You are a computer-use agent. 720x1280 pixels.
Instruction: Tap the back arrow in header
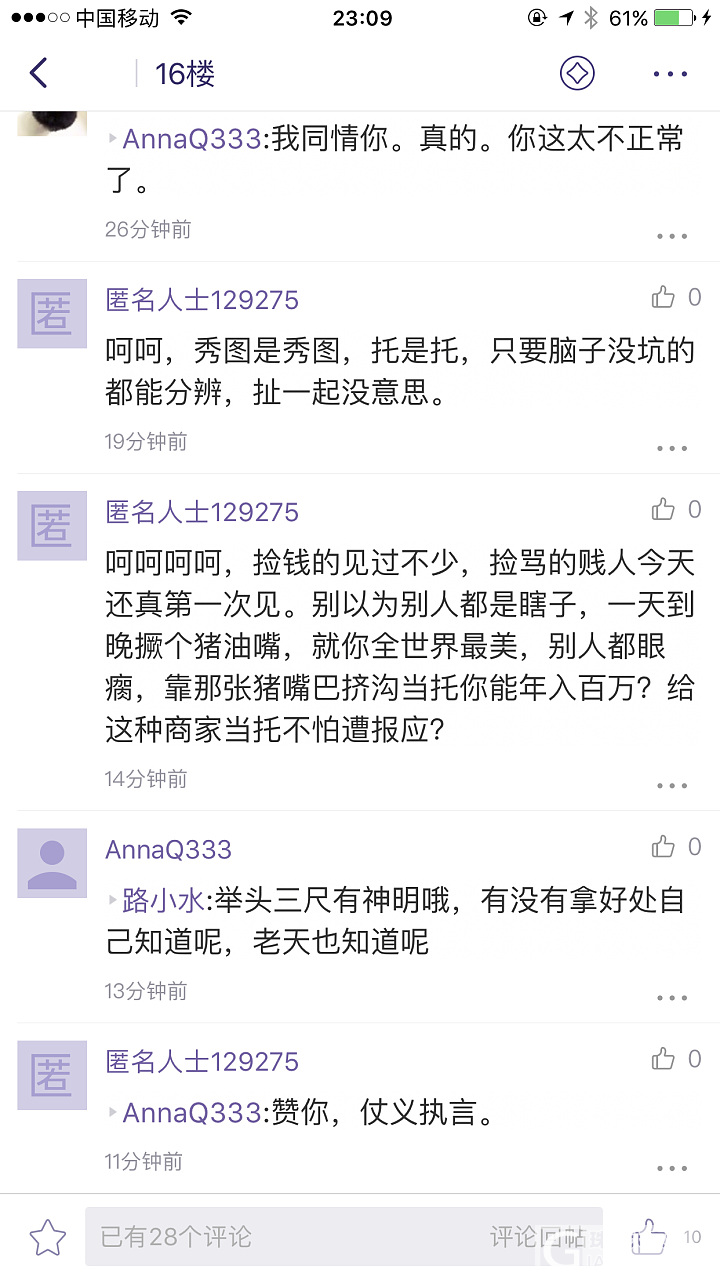[x=39, y=73]
